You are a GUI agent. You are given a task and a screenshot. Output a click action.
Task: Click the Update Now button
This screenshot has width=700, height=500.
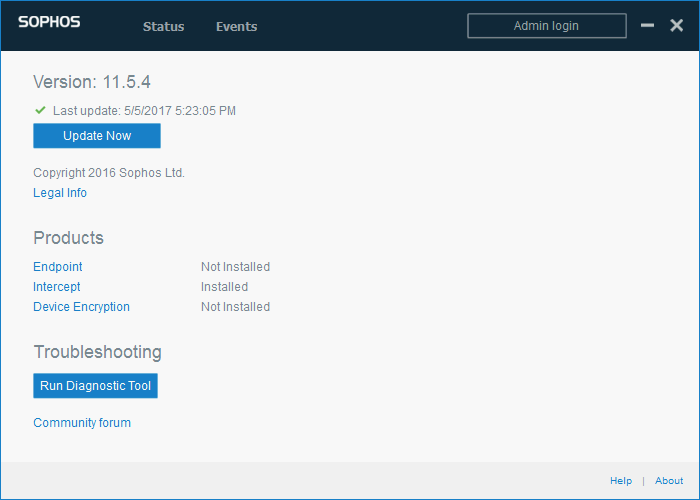point(97,136)
